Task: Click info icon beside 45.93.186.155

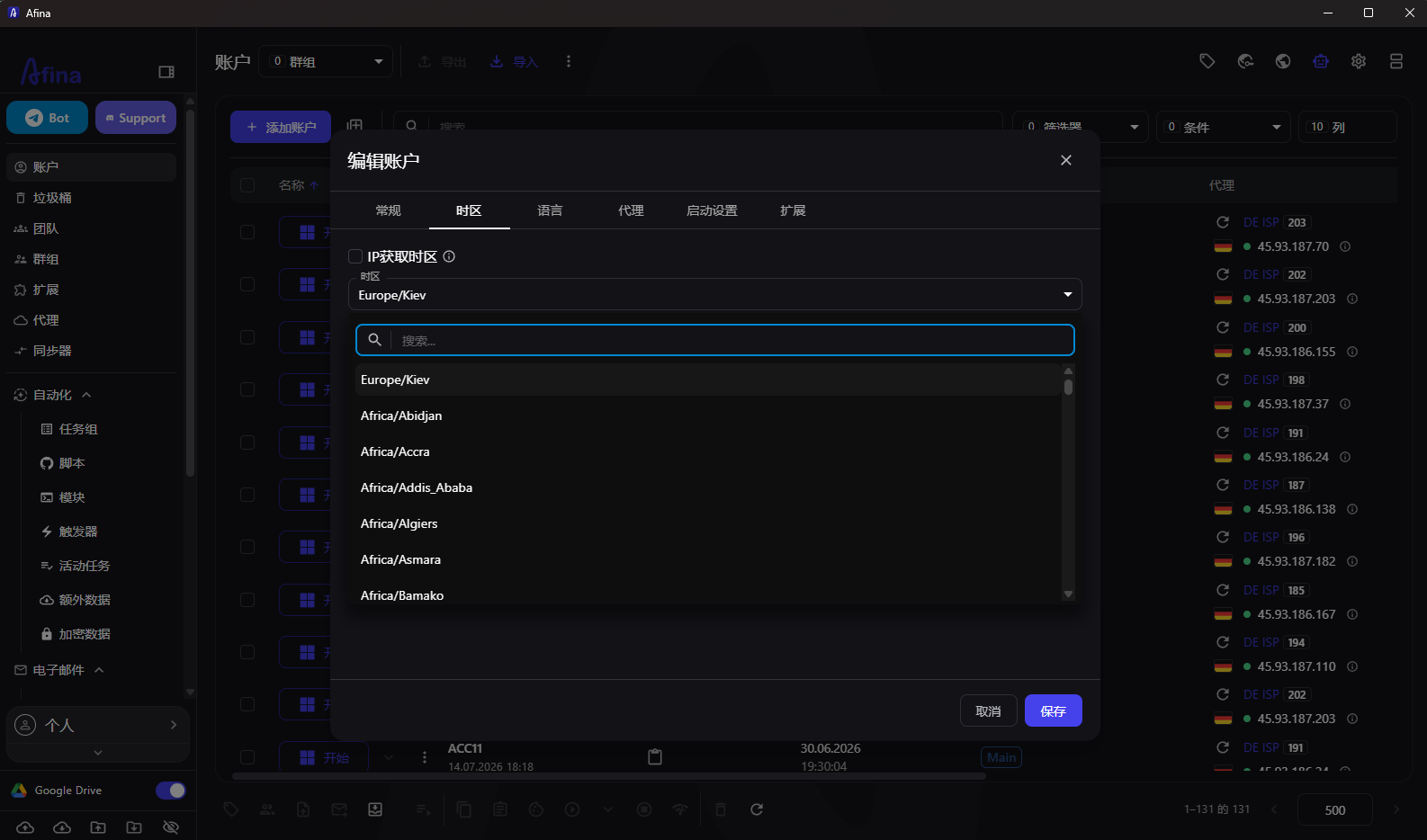Action: coord(1352,352)
